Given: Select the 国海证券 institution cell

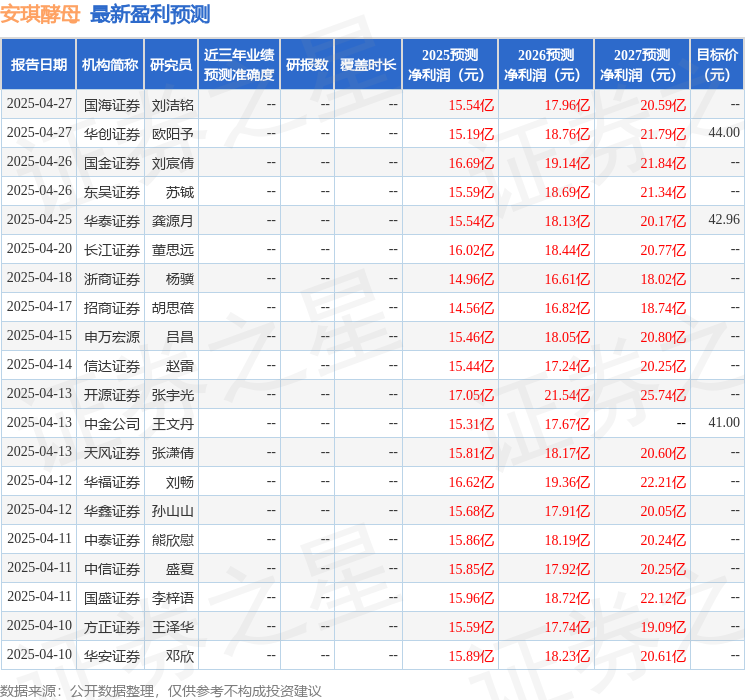Looking at the screenshot, I should click(x=112, y=105).
